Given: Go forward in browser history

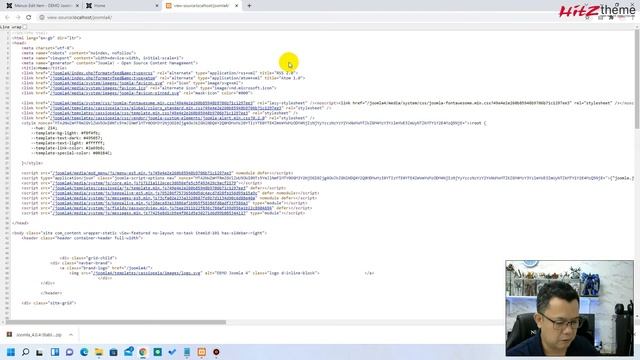Looking at the screenshot, I should pos(18,18).
